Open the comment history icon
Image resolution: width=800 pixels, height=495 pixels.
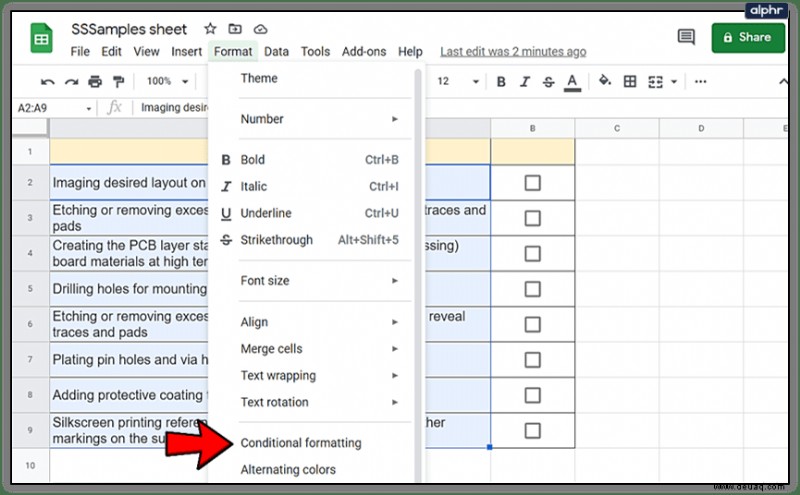[x=686, y=37]
